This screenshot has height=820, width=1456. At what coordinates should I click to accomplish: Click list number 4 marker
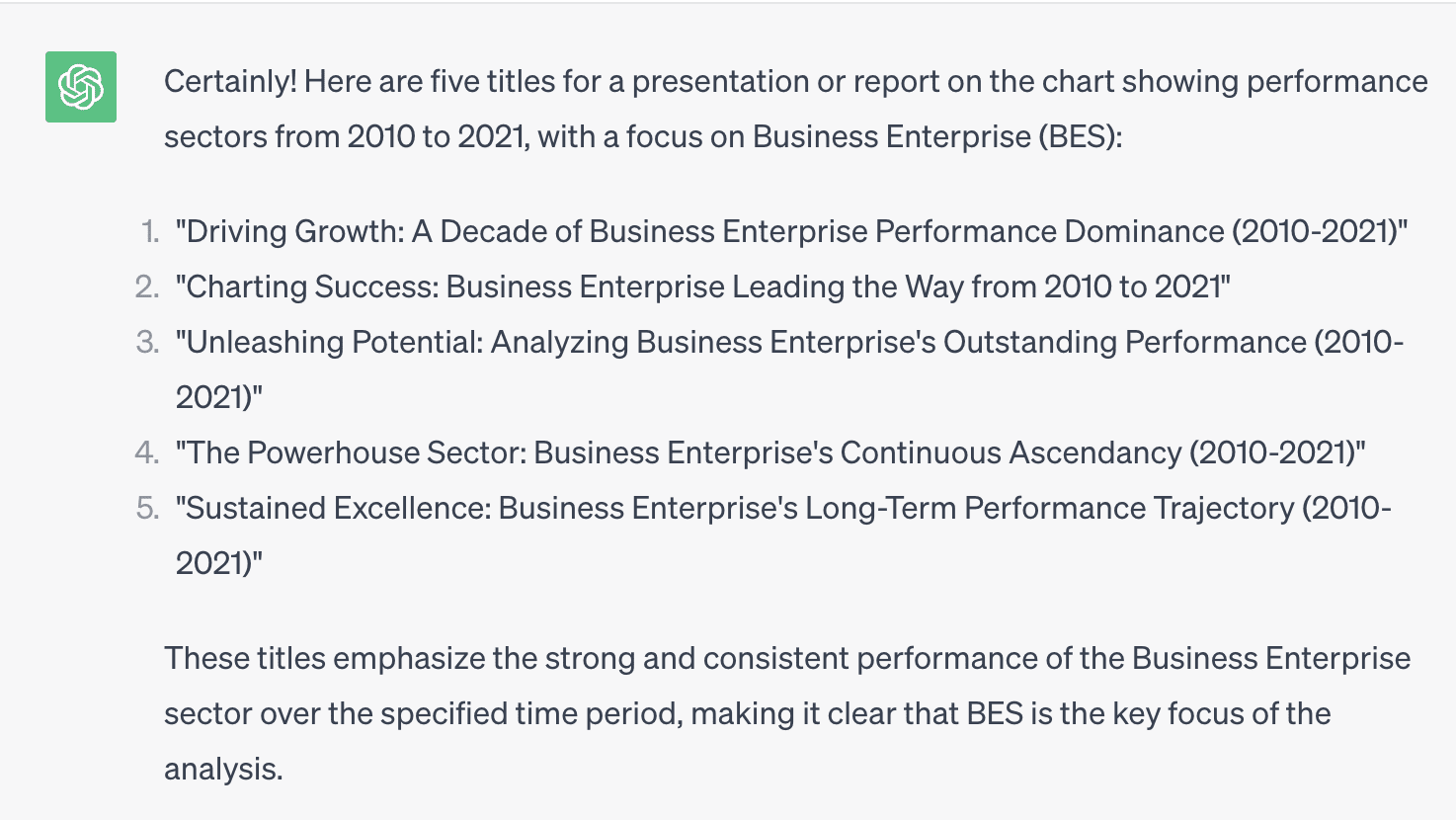[x=147, y=452]
